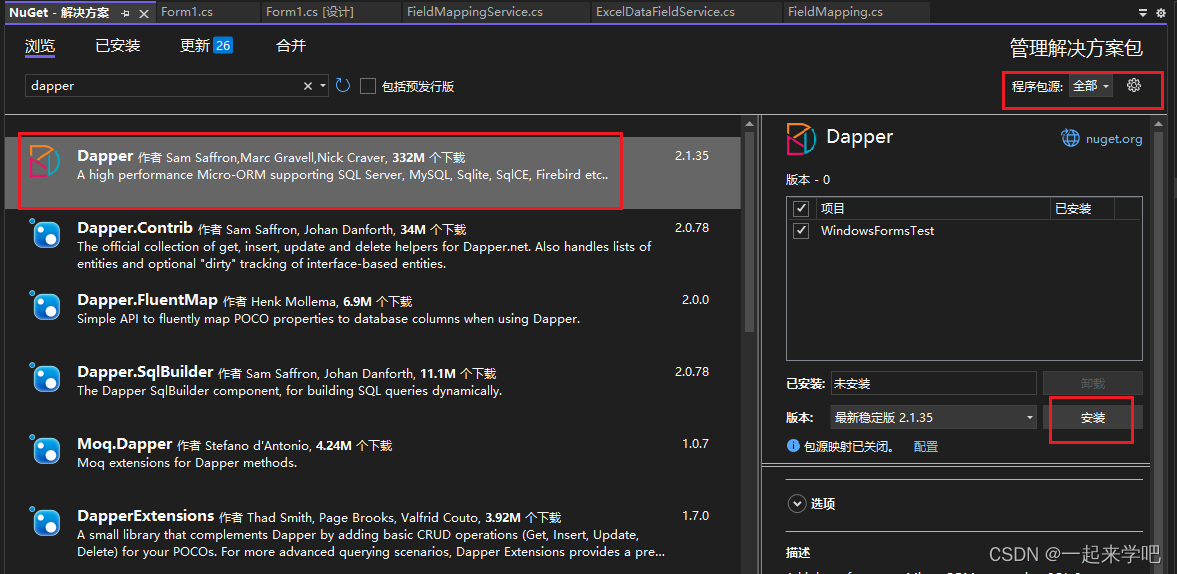Click version 1.0.7 of Moq.Dapper
This screenshot has height=574, width=1177.
pyautogui.click(x=695, y=443)
